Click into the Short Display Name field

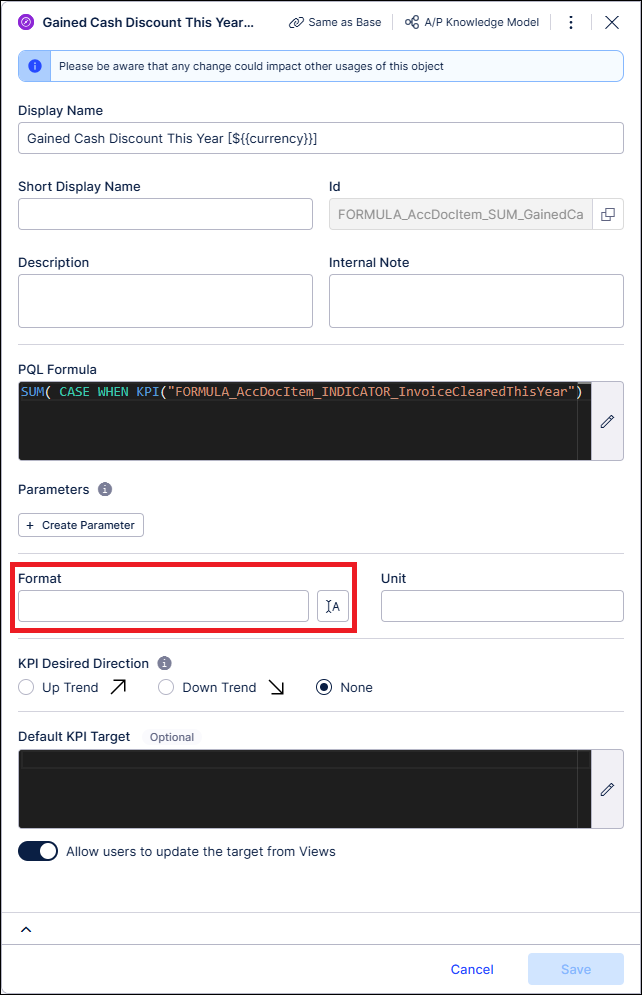click(166, 214)
